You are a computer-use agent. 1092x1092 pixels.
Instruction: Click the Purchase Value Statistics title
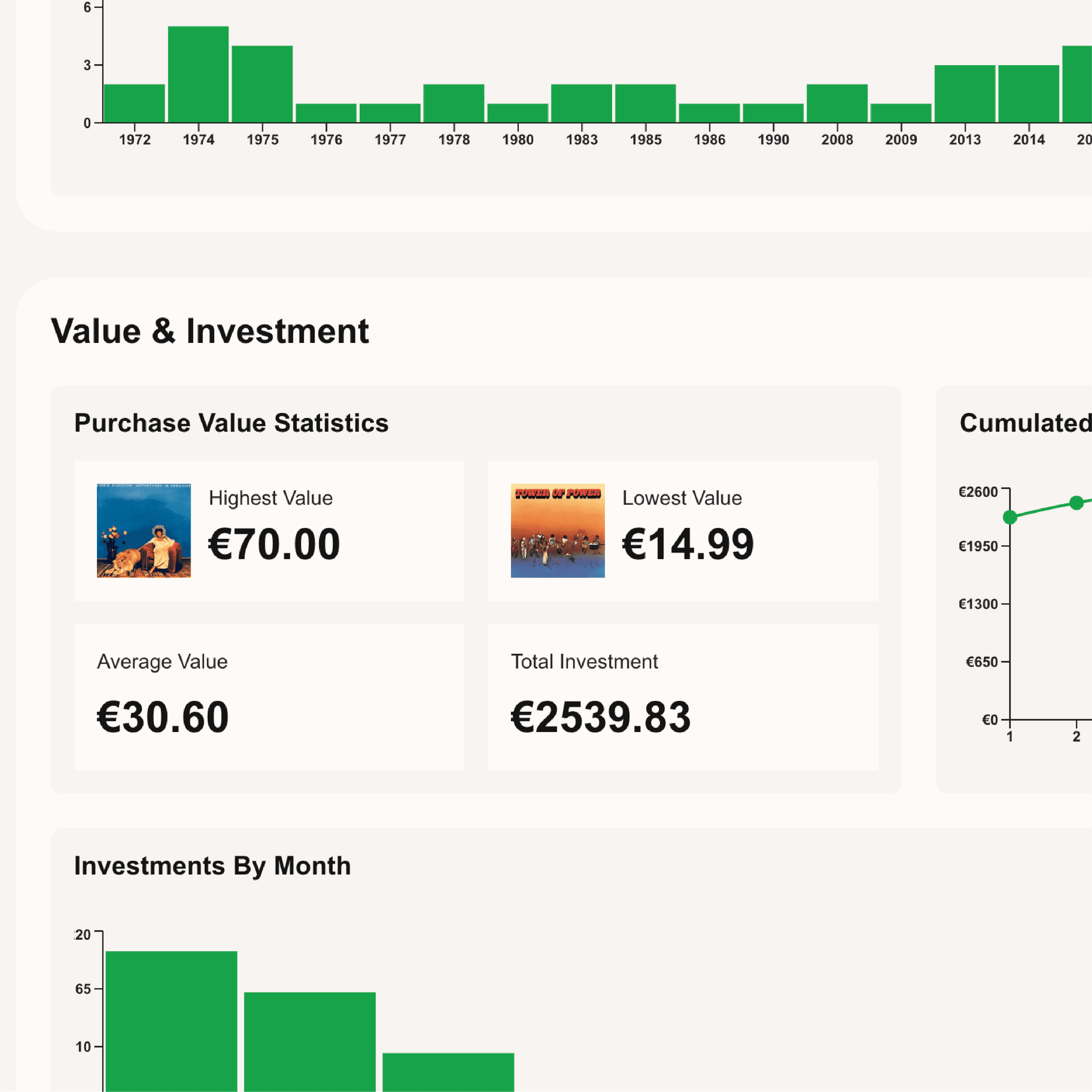click(x=231, y=423)
